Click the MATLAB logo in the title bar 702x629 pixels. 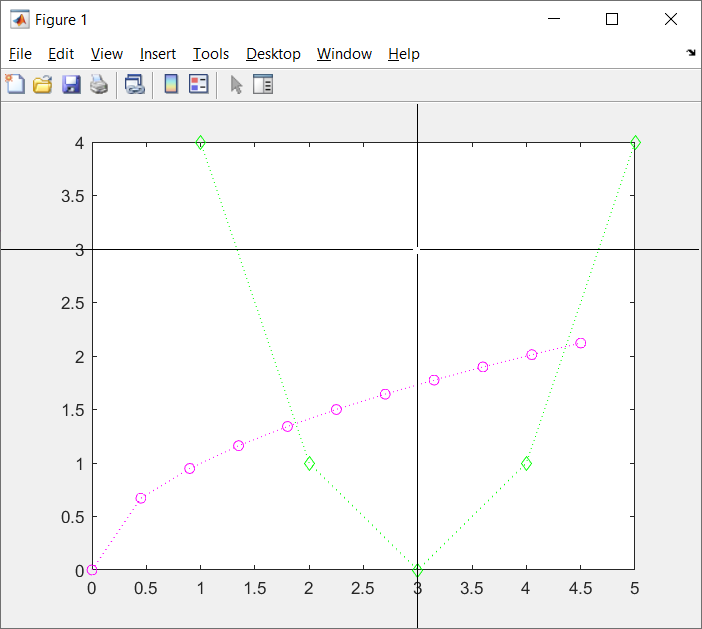pos(20,19)
